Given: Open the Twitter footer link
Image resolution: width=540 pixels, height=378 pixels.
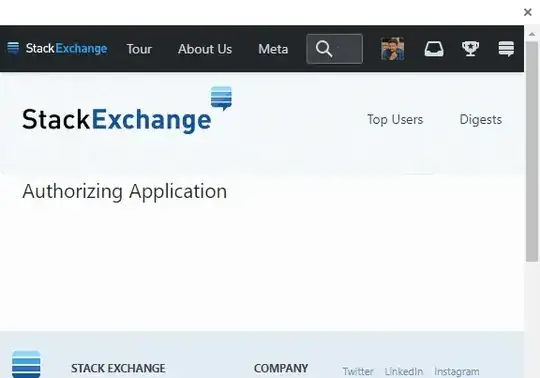Looking at the screenshot, I should coord(358,371).
